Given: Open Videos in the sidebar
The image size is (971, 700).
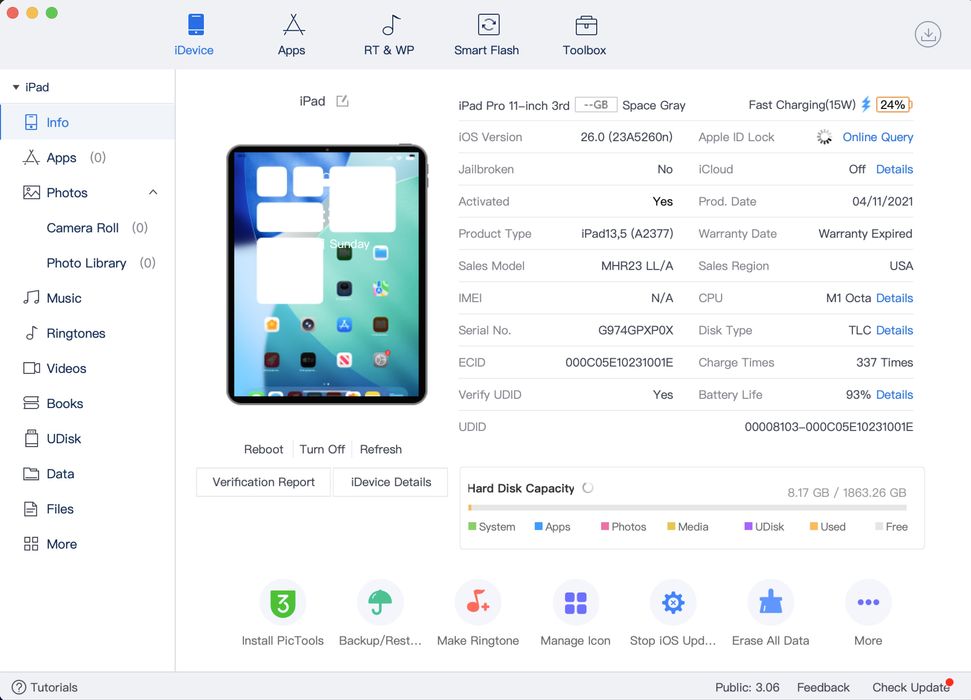Looking at the screenshot, I should point(88,369).
